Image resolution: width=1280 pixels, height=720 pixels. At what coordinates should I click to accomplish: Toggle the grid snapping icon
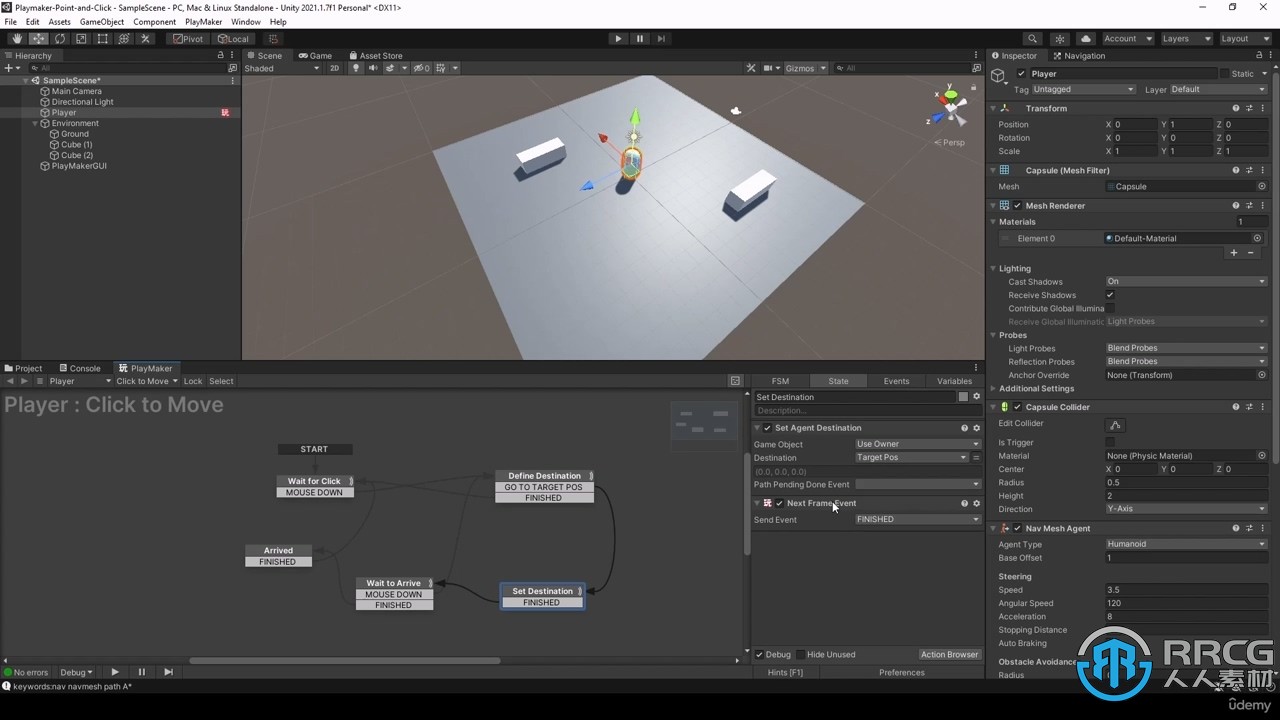pyautogui.click(x=273, y=39)
